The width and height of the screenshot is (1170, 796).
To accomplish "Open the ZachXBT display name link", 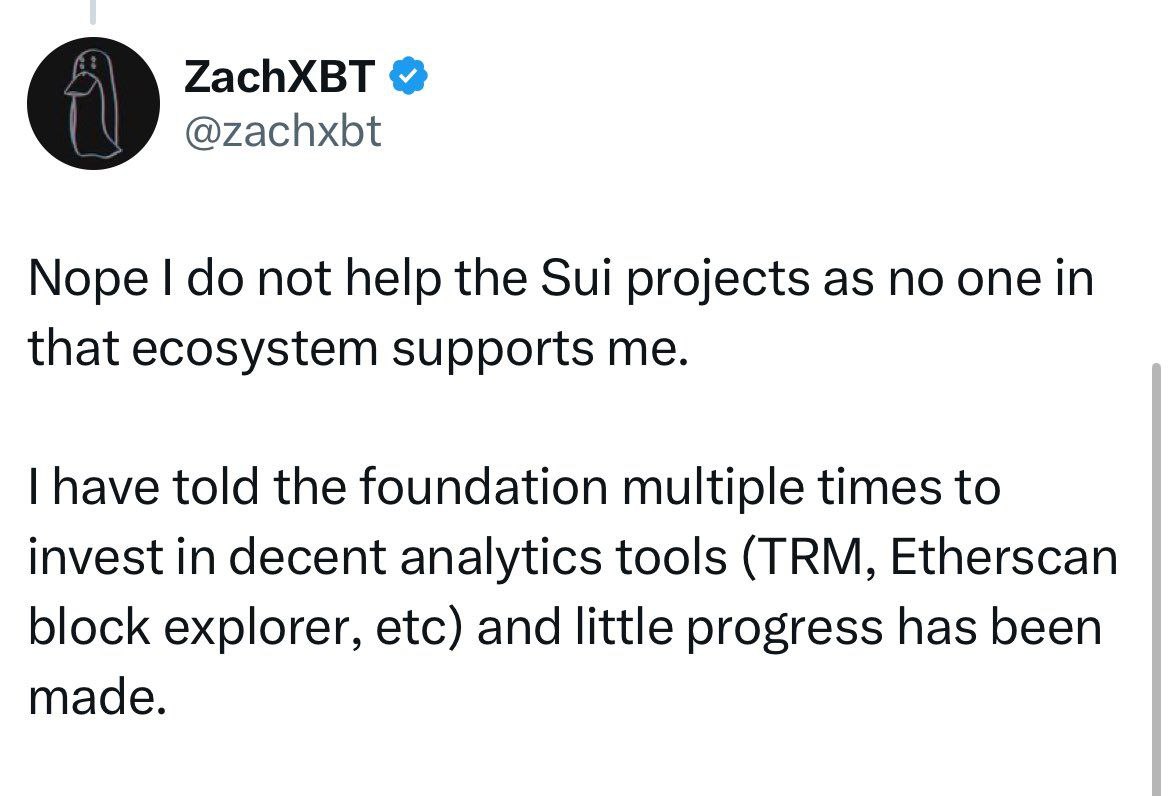I will point(279,76).
